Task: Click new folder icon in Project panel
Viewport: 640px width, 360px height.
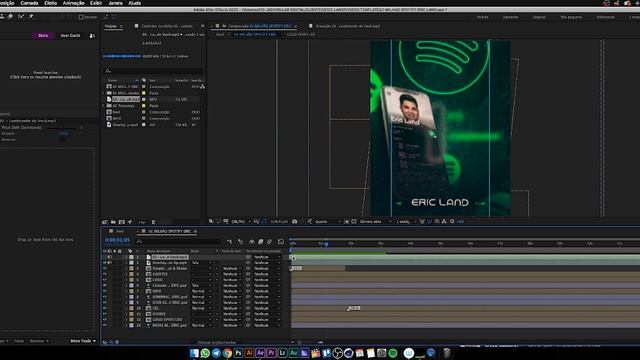Action: pos(113,222)
